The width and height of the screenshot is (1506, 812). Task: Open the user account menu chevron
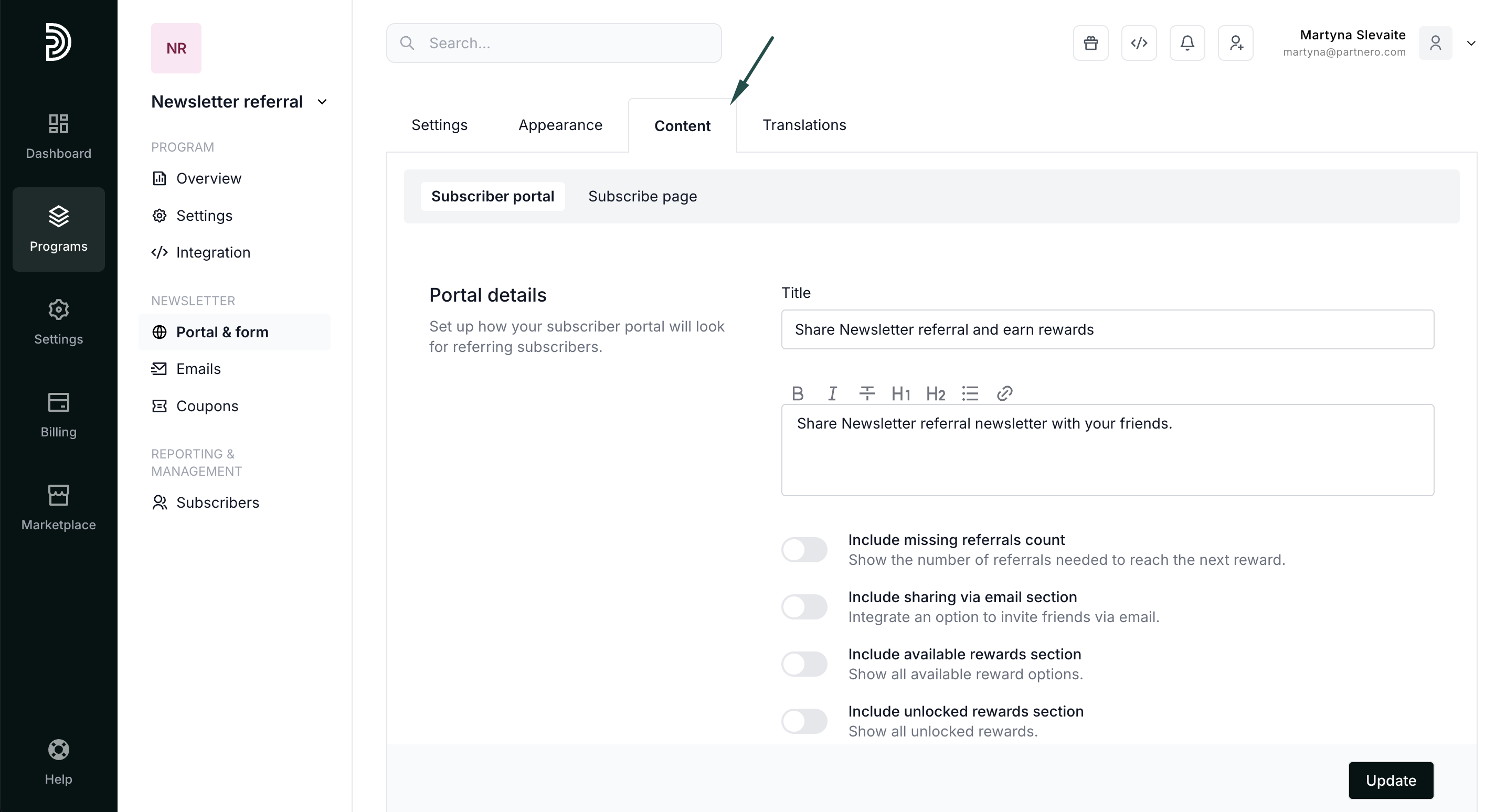(x=1471, y=42)
